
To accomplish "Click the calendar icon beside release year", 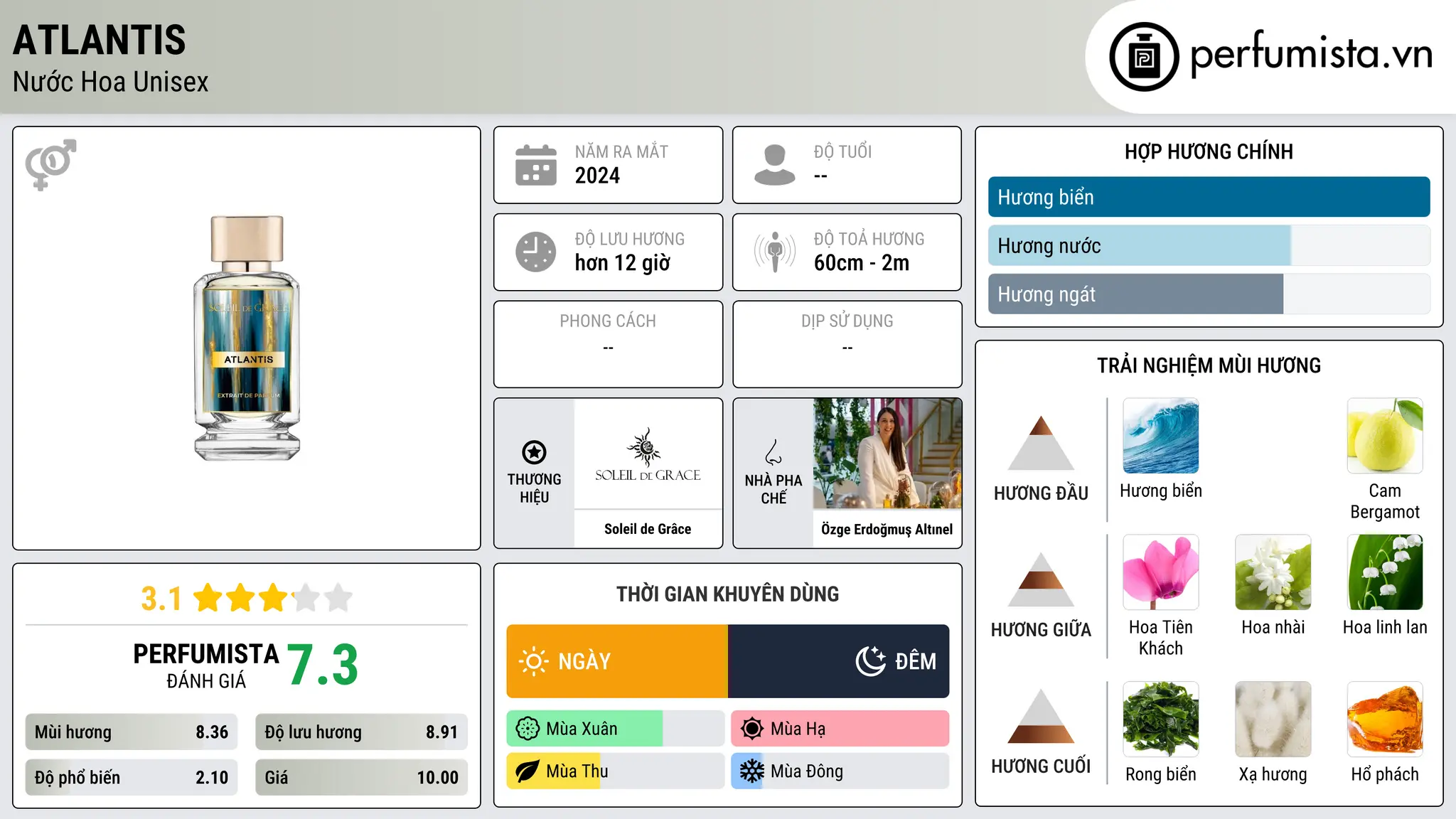I will [536, 165].
